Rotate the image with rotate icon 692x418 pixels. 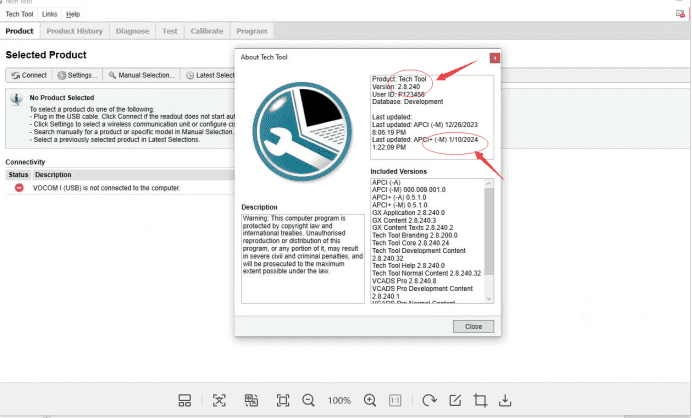coord(429,400)
